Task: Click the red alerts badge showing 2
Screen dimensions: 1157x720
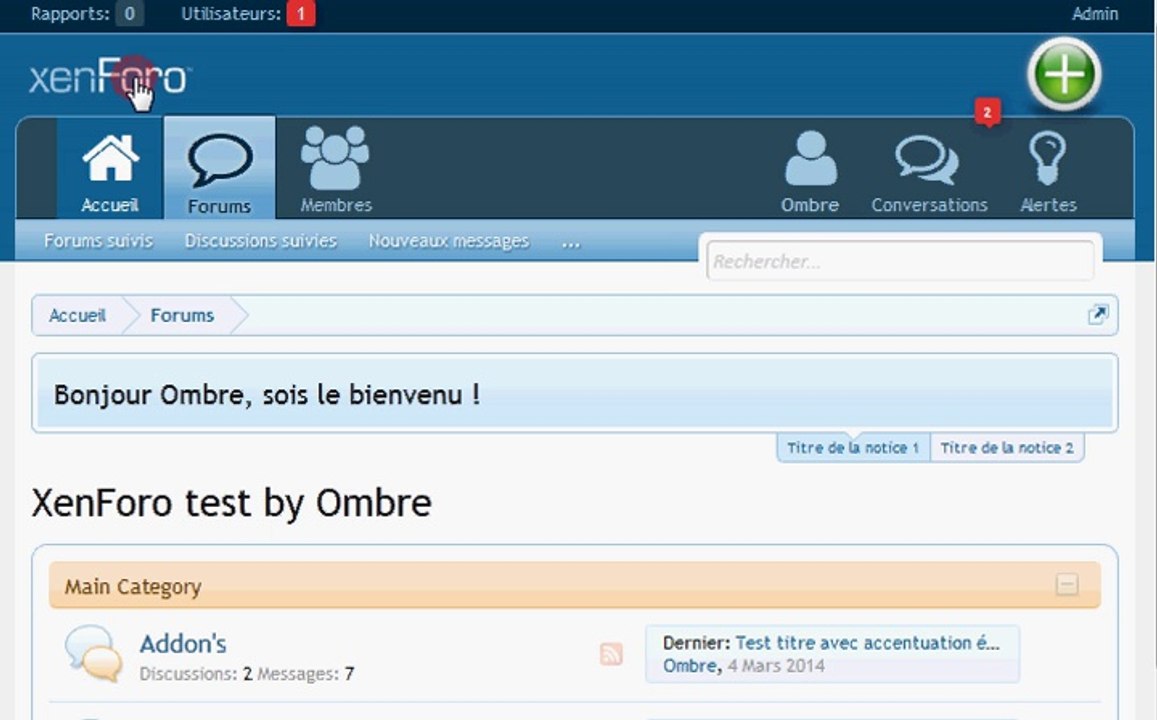Action: pyautogui.click(x=987, y=112)
